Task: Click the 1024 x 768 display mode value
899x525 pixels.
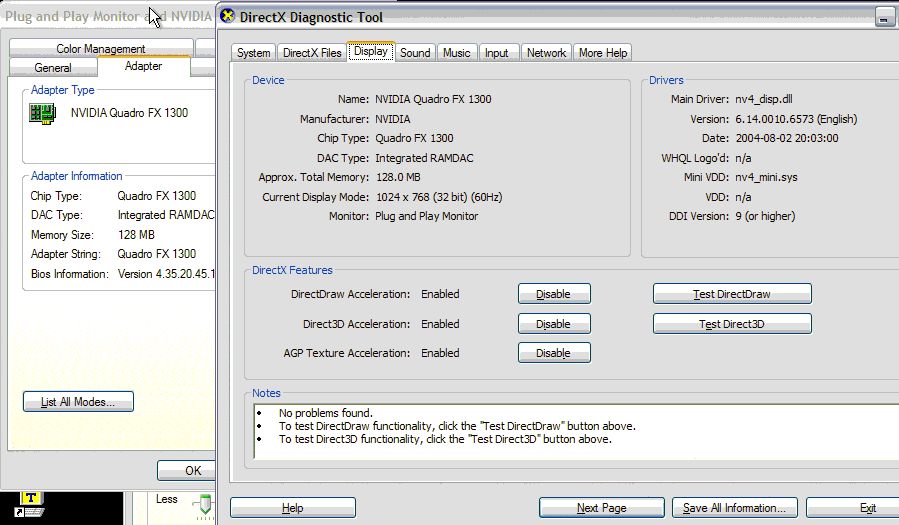Action: click(439, 197)
